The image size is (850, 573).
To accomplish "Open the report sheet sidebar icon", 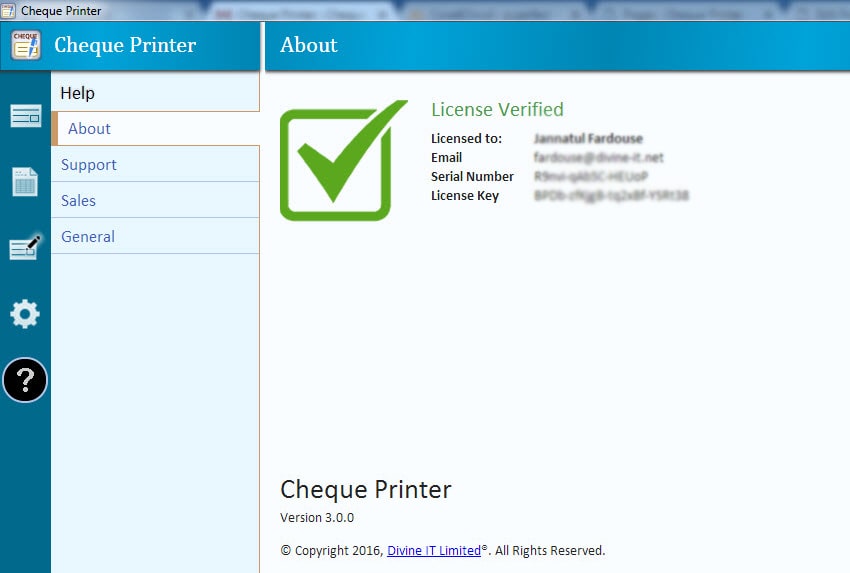I will coord(25,182).
